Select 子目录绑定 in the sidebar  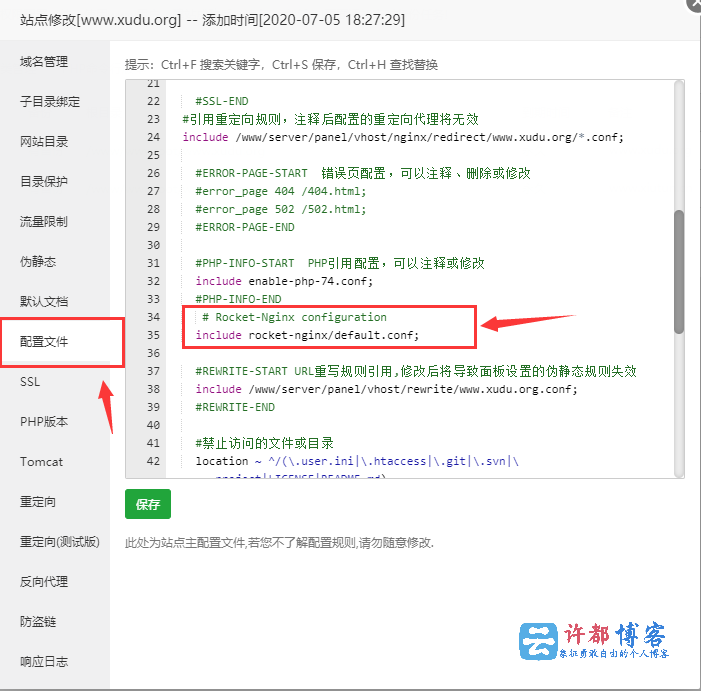(x=50, y=102)
